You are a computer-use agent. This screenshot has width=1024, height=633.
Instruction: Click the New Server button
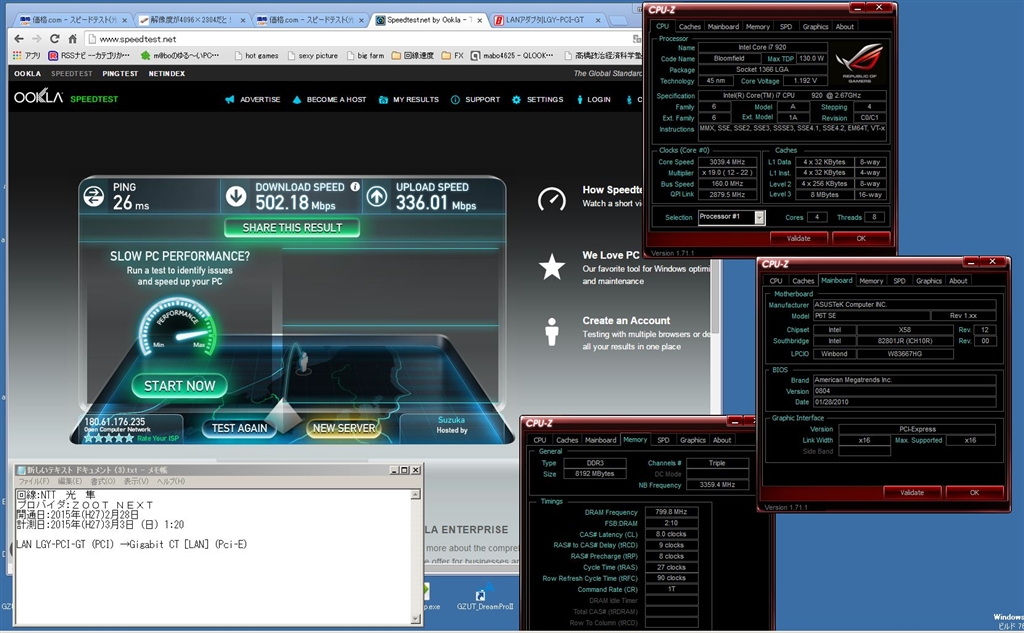click(x=344, y=428)
